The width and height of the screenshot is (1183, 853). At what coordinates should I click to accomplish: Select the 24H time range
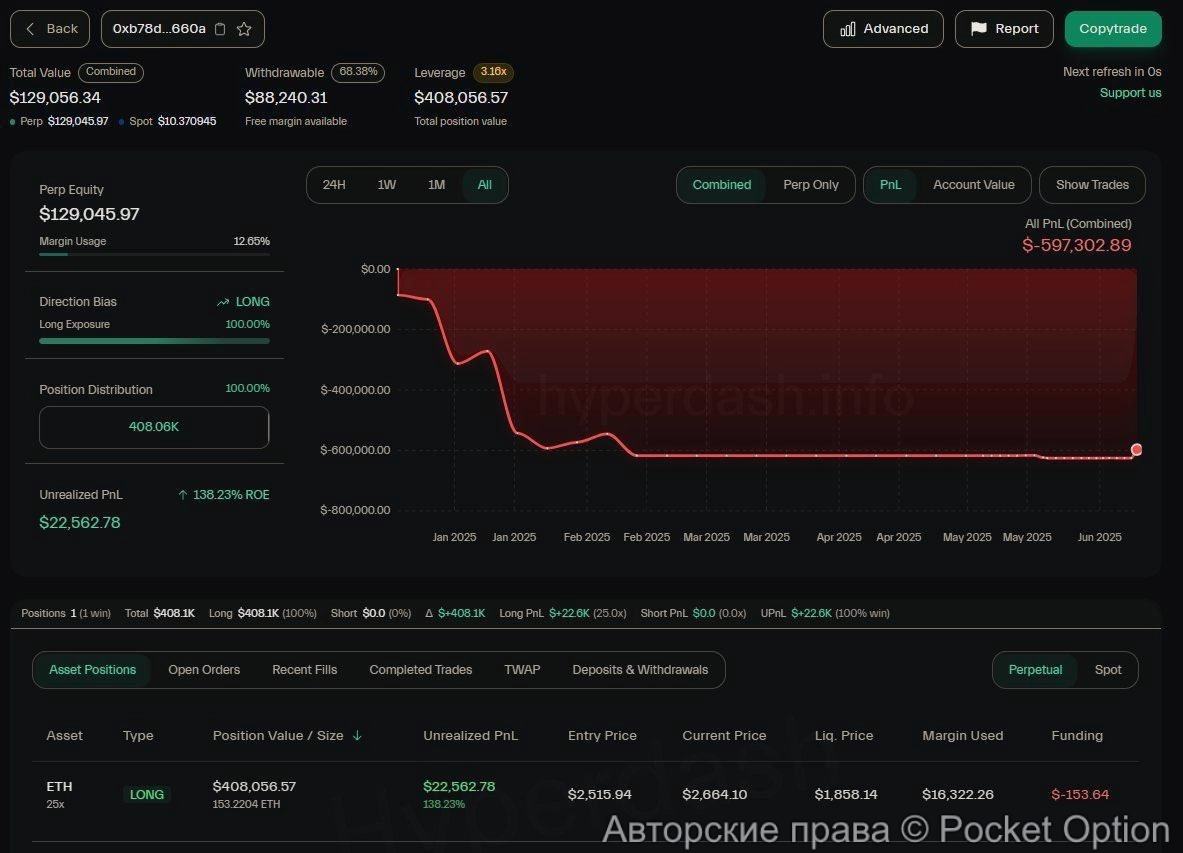tap(334, 185)
